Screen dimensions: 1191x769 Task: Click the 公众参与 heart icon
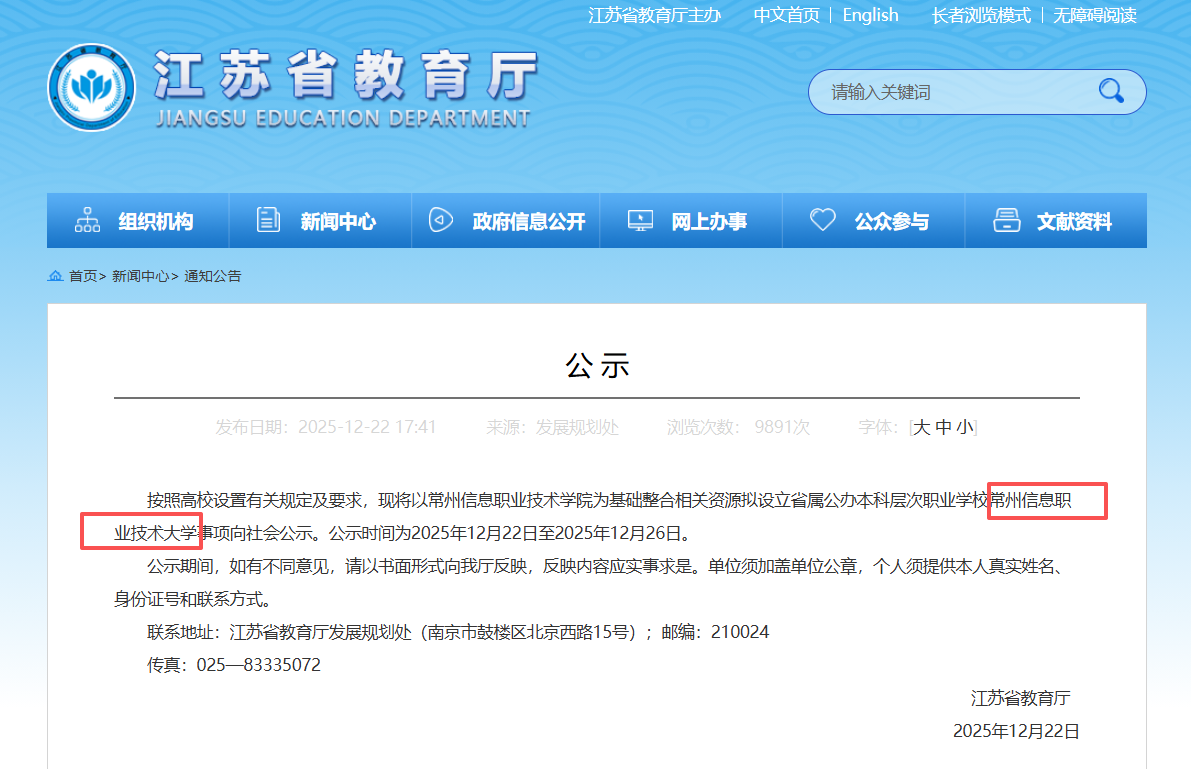822,218
